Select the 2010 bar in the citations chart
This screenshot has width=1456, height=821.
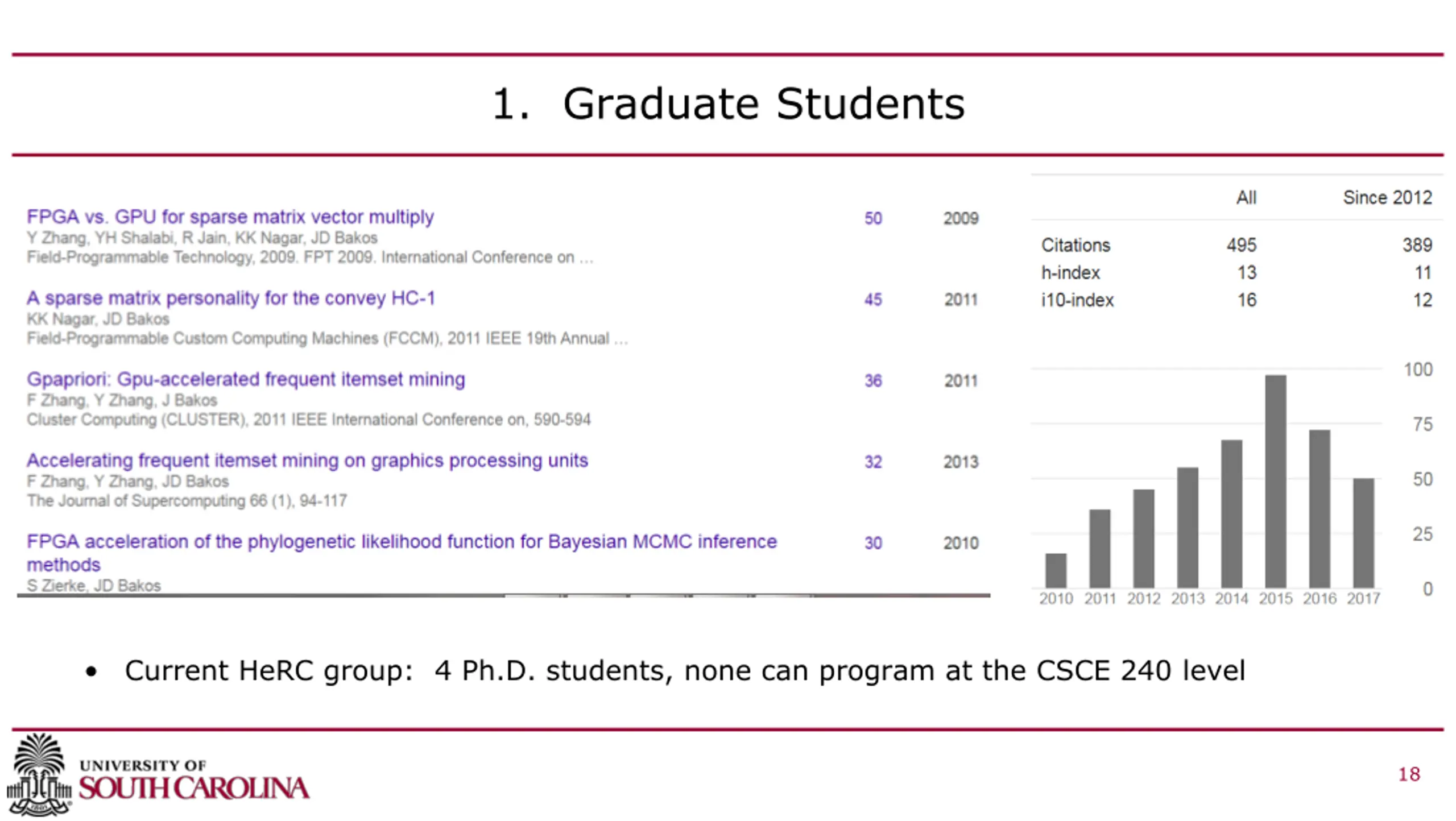point(1056,570)
